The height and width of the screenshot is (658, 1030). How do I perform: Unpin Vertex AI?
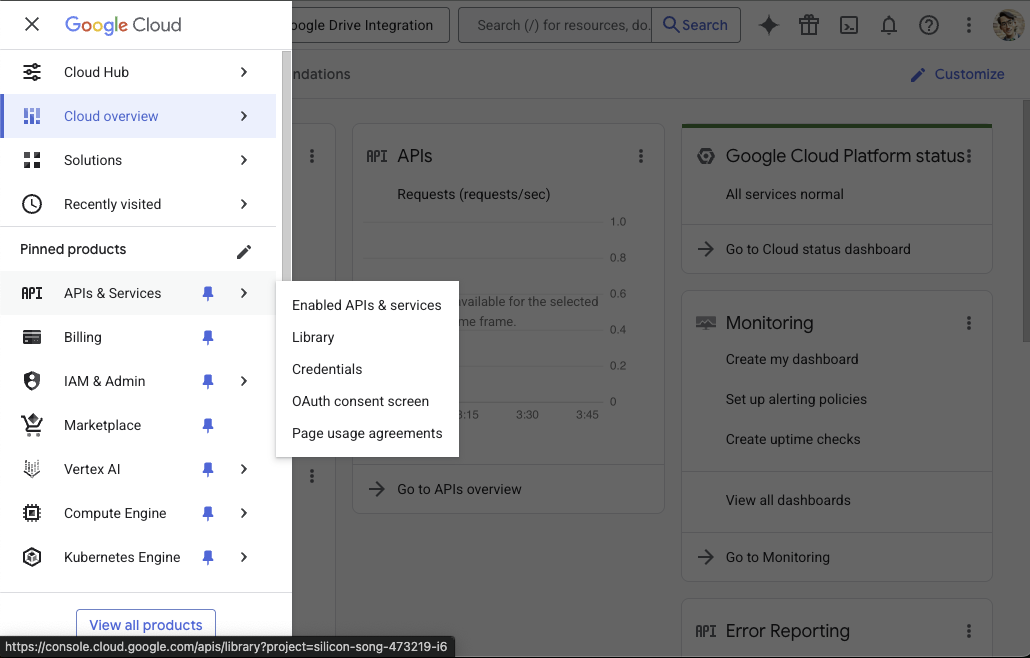(208, 469)
